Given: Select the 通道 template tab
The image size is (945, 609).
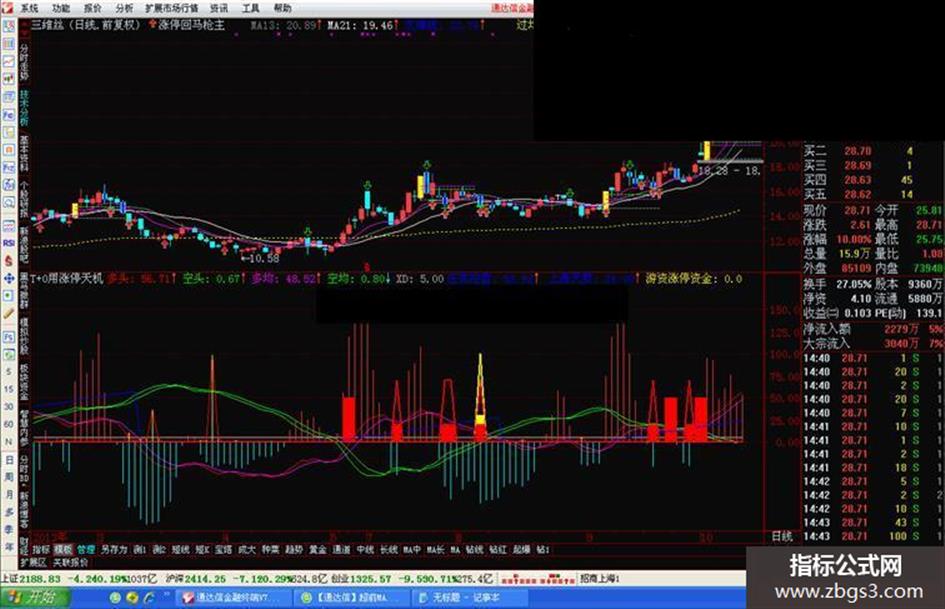Looking at the screenshot, I should [x=341, y=549].
